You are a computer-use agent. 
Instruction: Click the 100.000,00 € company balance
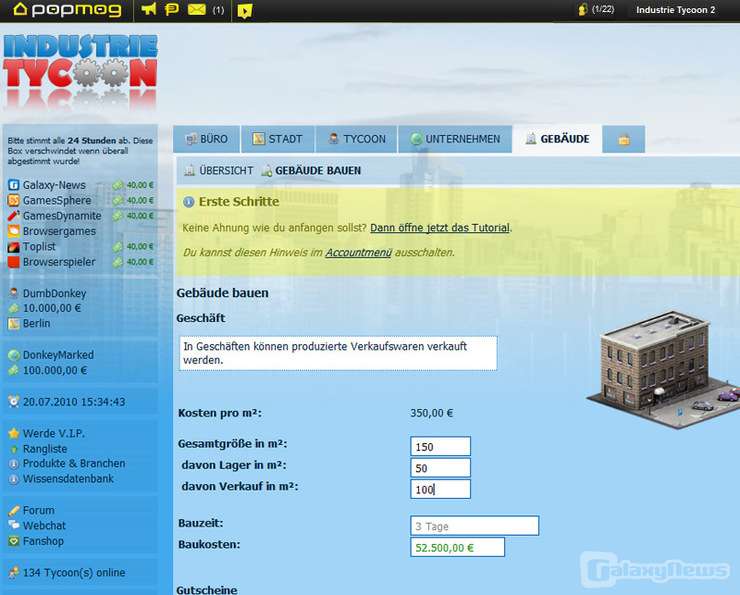(55, 370)
